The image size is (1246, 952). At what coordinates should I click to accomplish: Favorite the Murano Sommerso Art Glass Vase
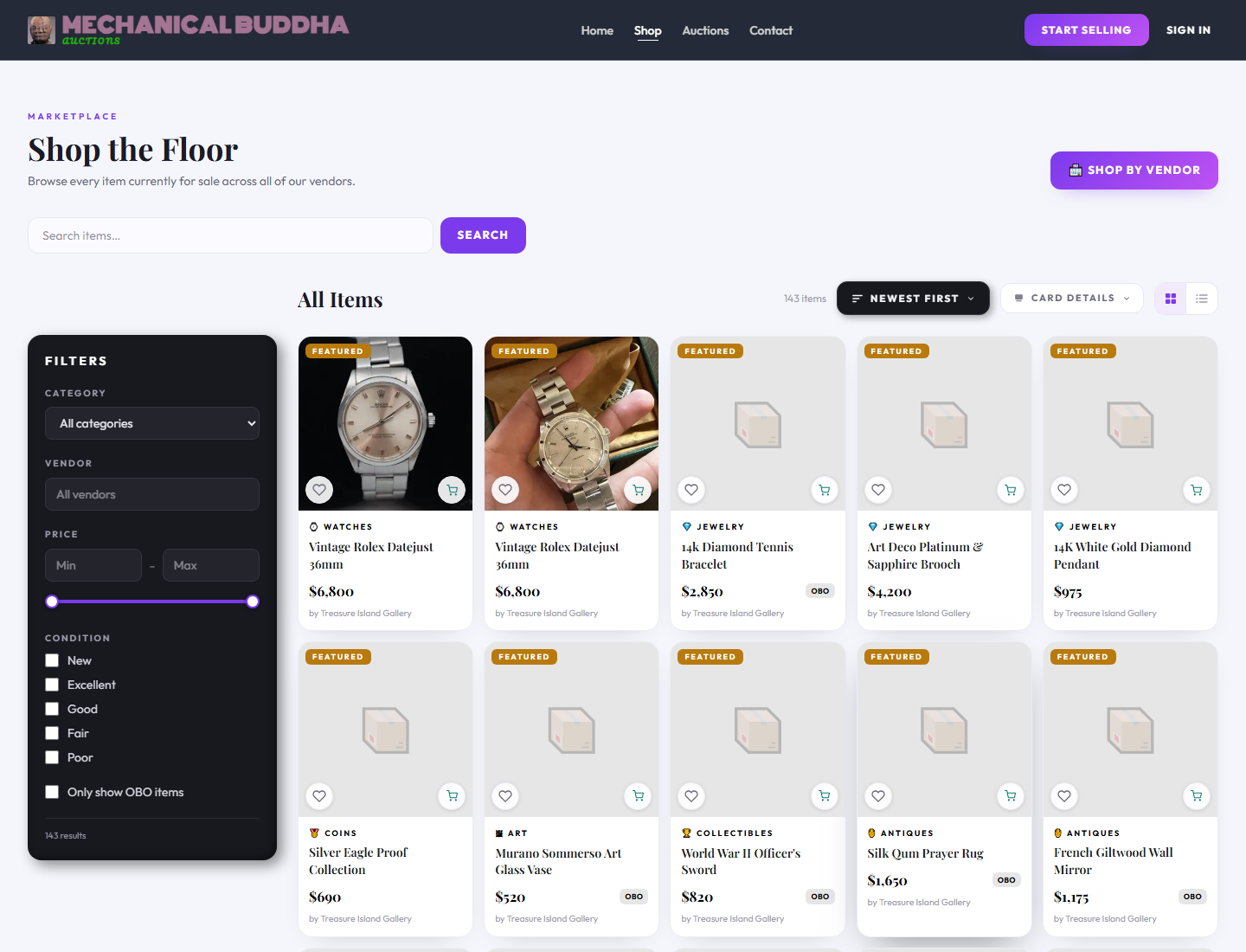(x=505, y=796)
